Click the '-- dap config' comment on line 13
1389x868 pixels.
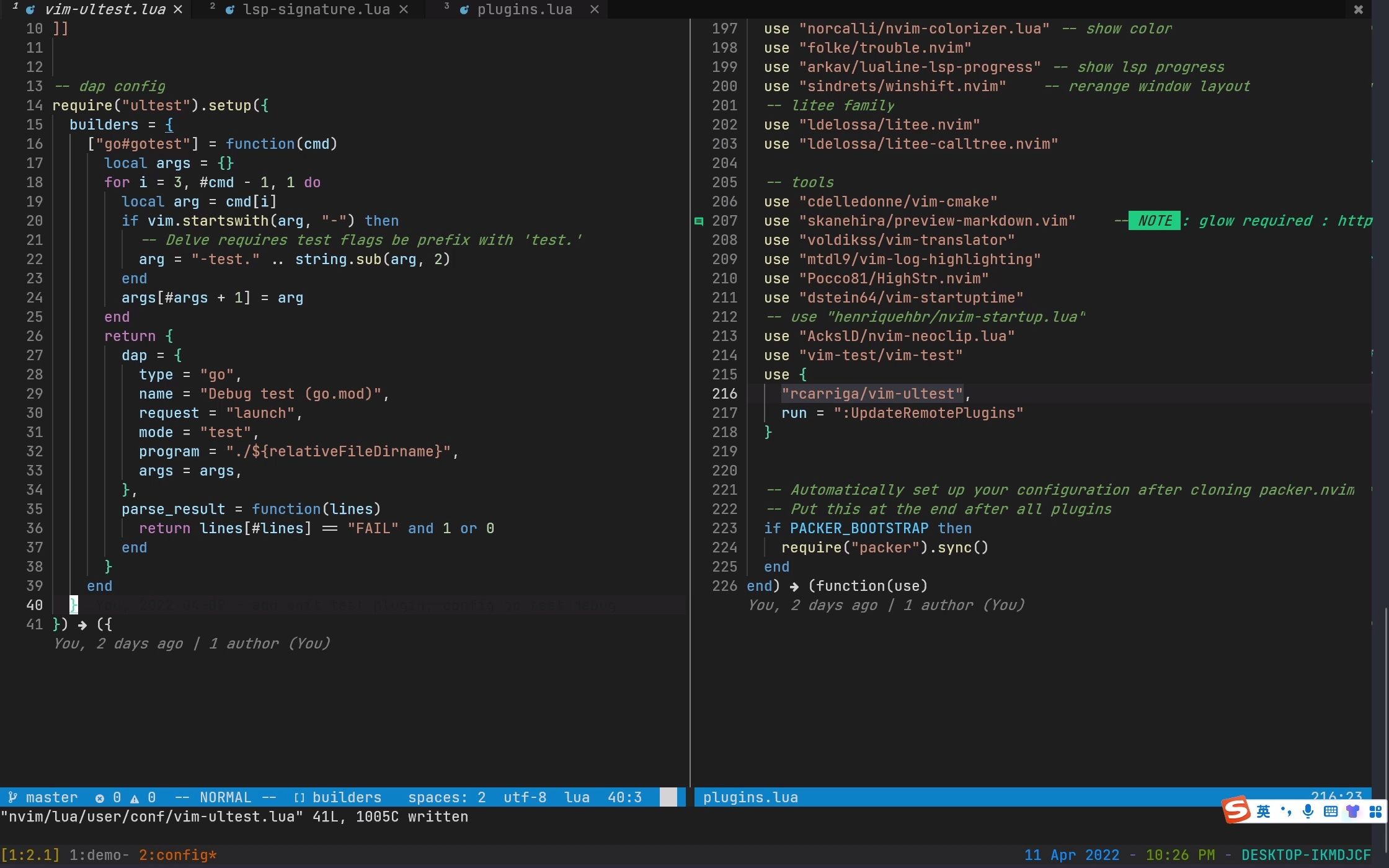point(110,86)
